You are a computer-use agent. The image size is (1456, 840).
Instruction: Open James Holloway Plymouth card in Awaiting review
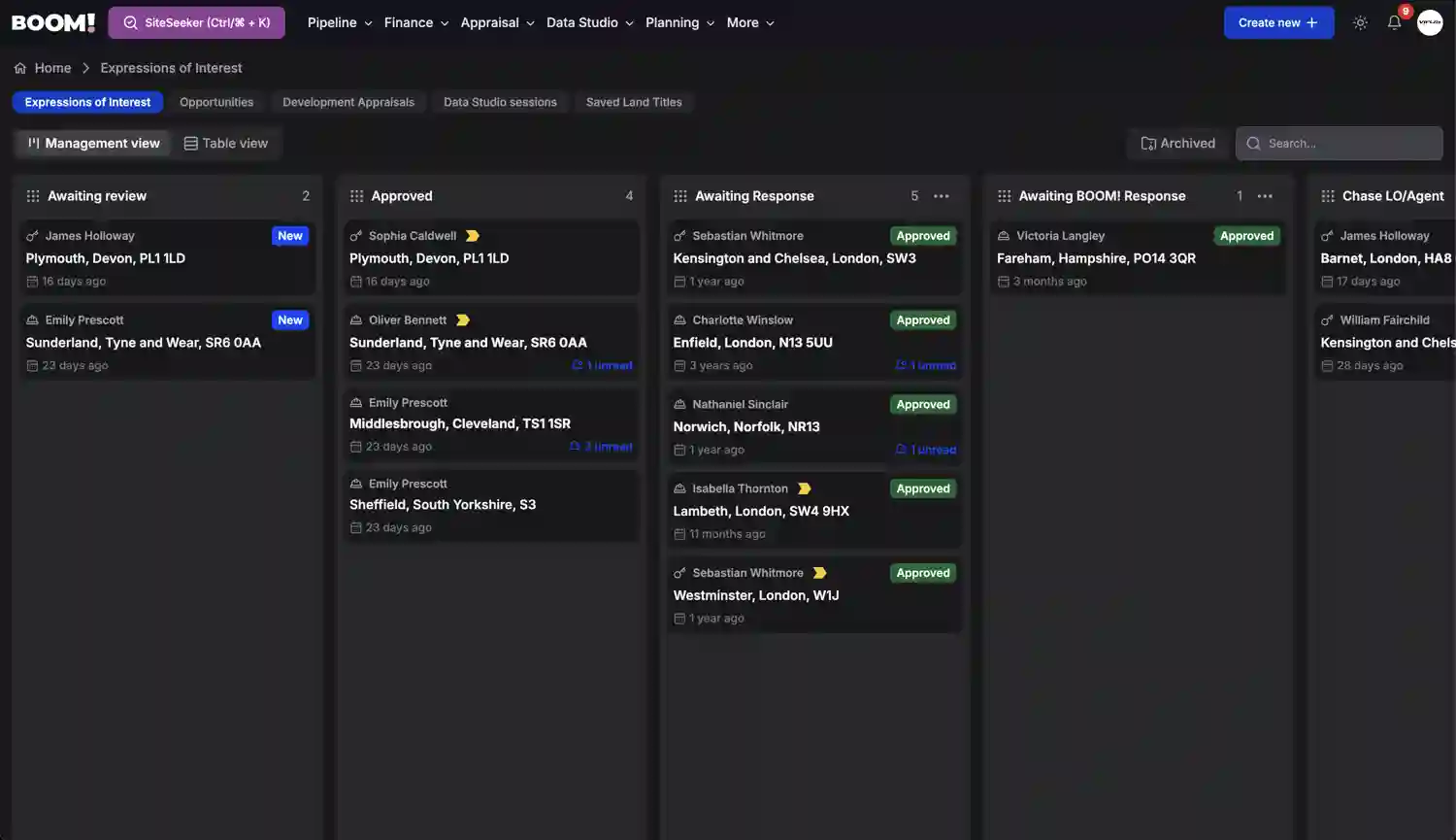coord(167,257)
